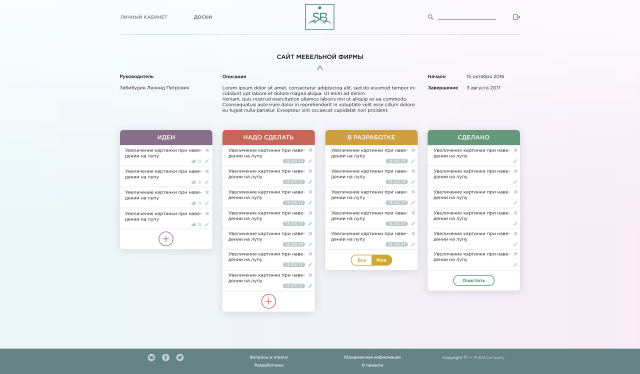Select the Мои filter option
The image size is (640, 374).
(382, 260)
